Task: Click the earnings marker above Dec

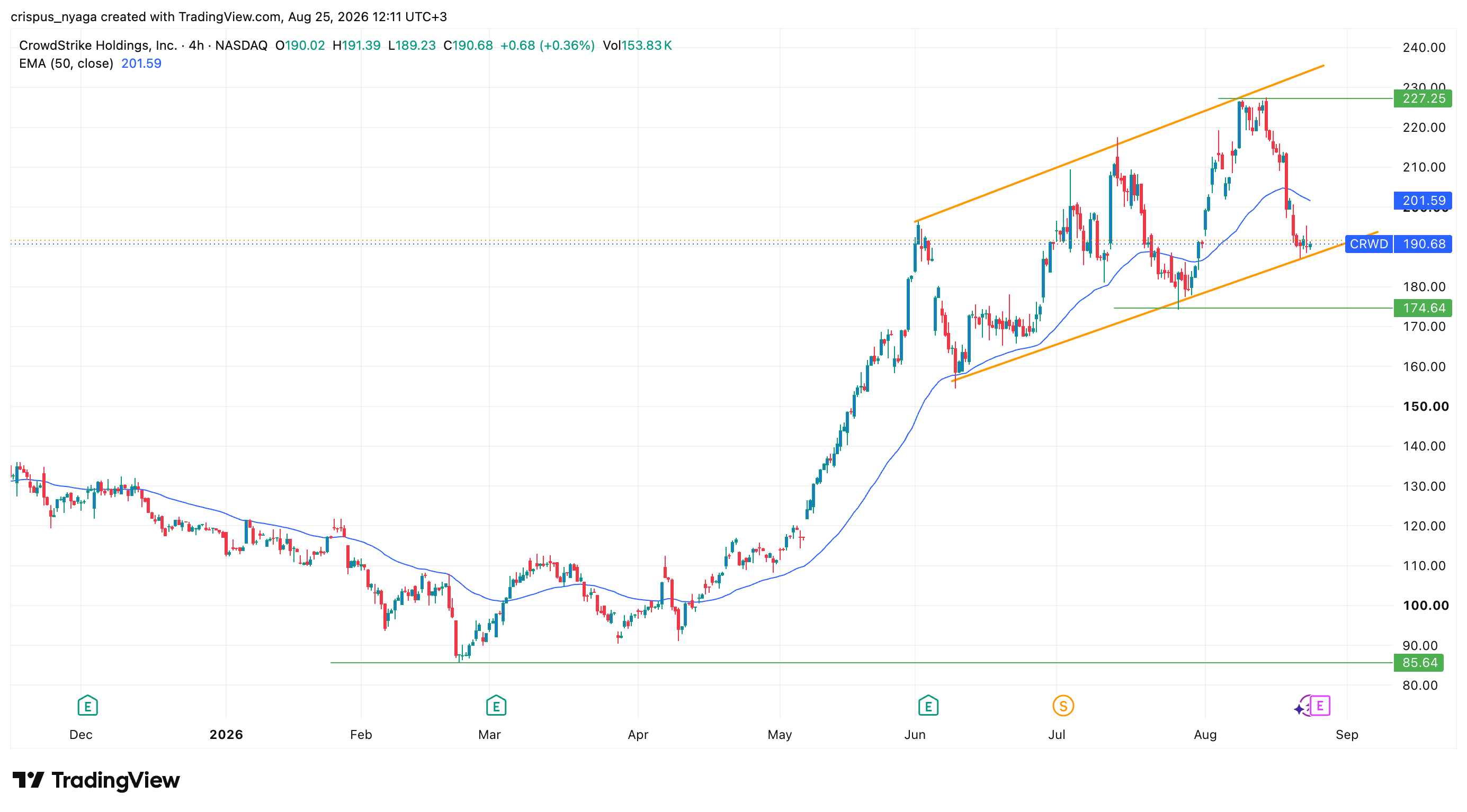Action: pos(87,706)
